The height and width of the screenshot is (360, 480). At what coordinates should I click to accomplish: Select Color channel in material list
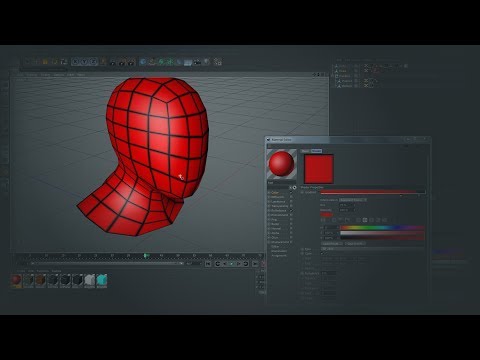275,193
